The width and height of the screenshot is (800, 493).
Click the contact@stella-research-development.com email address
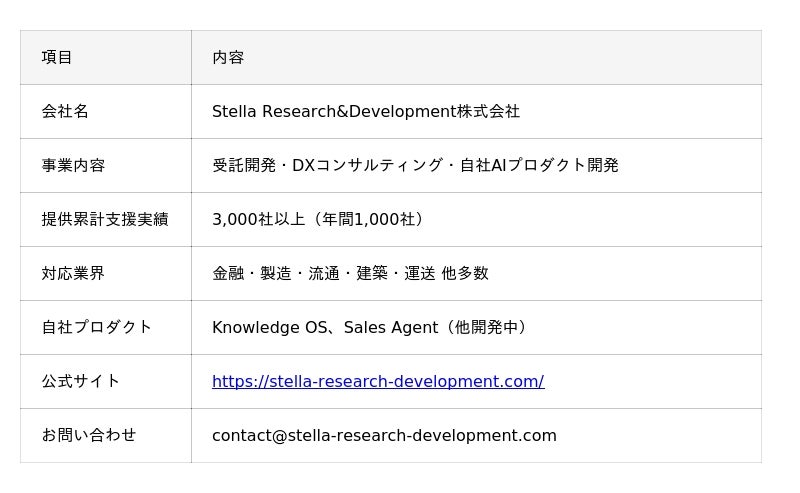click(384, 435)
